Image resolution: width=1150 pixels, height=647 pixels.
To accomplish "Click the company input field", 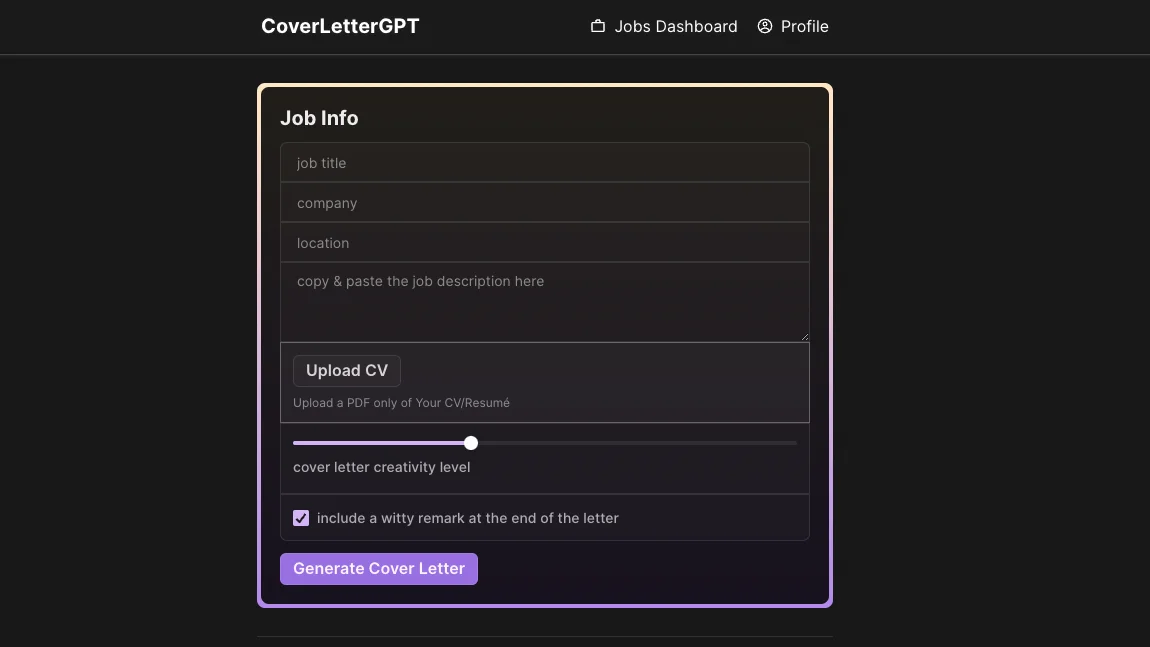I will click(545, 203).
